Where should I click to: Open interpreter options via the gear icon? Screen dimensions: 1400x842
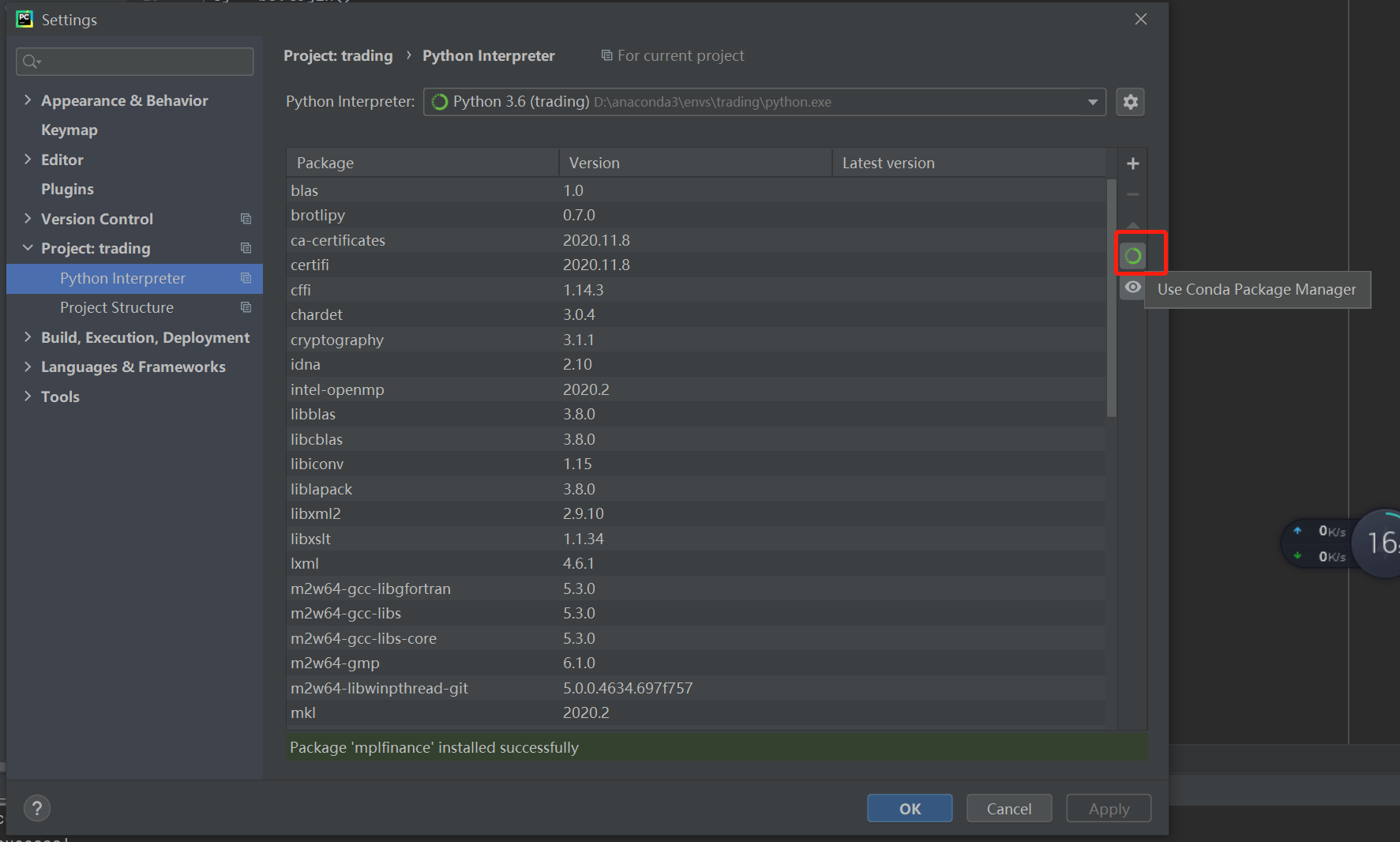[x=1130, y=101]
